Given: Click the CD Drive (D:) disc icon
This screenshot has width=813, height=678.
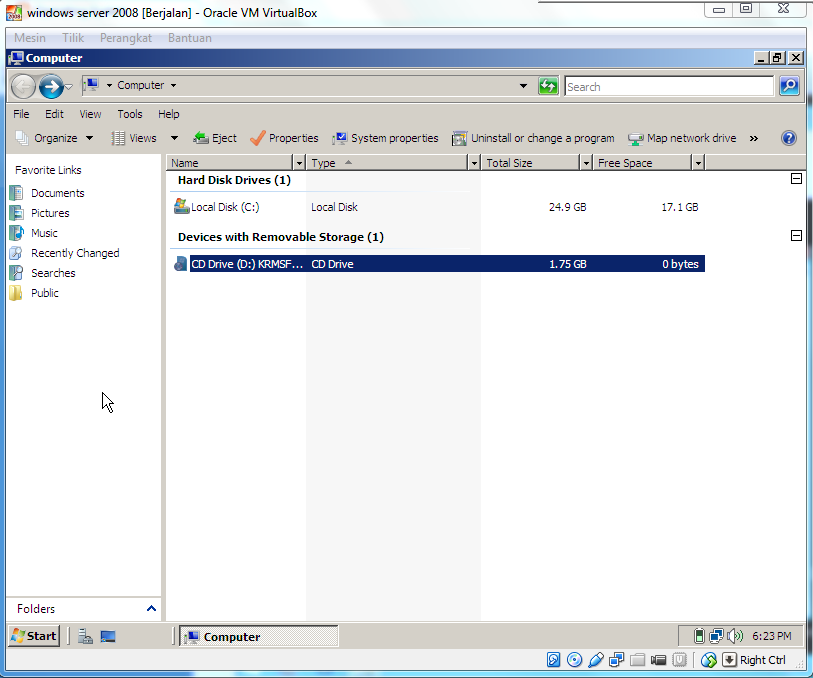Looking at the screenshot, I should click(180, 264).
